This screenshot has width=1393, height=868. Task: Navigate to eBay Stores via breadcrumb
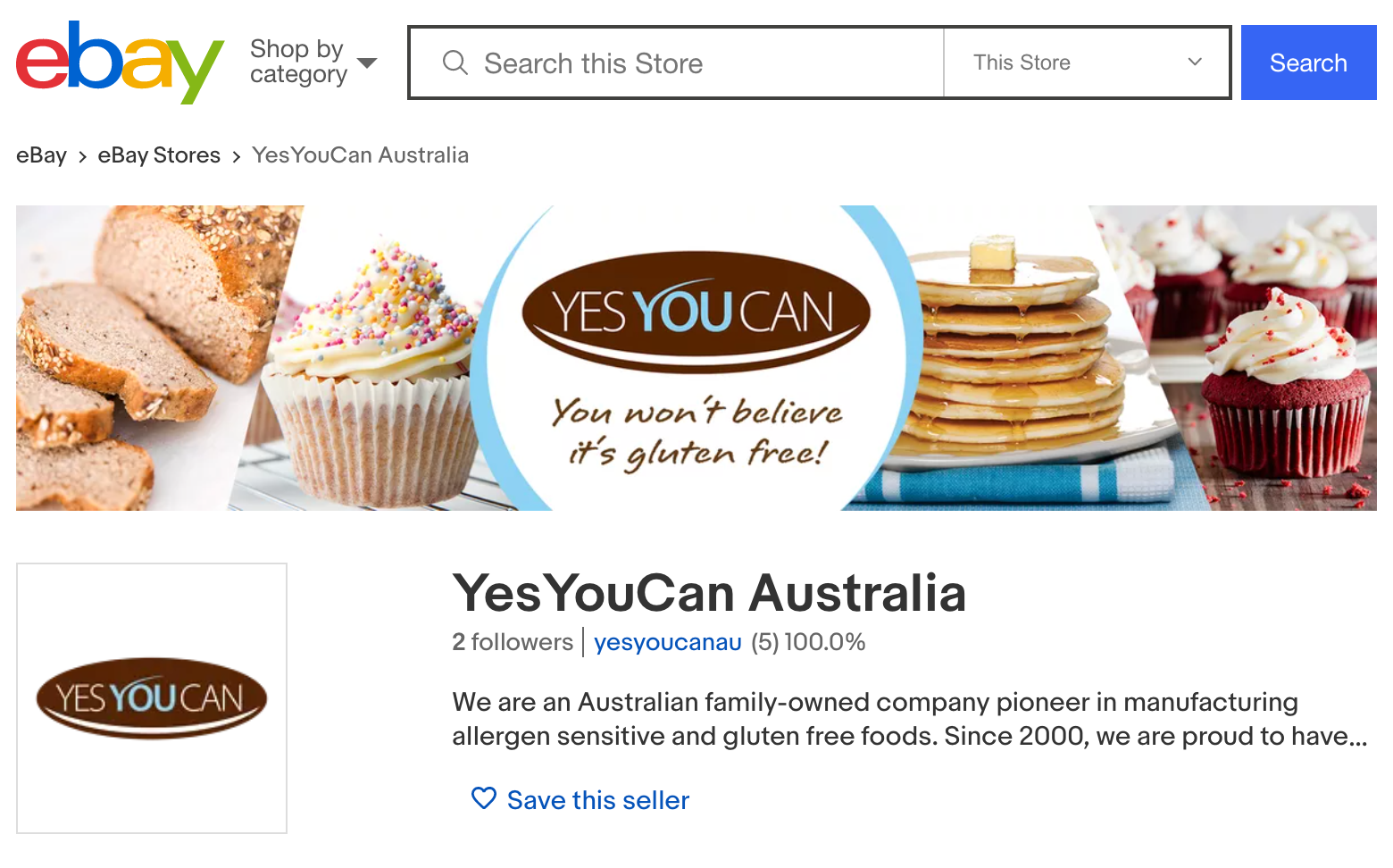click(x=158, y=154)
